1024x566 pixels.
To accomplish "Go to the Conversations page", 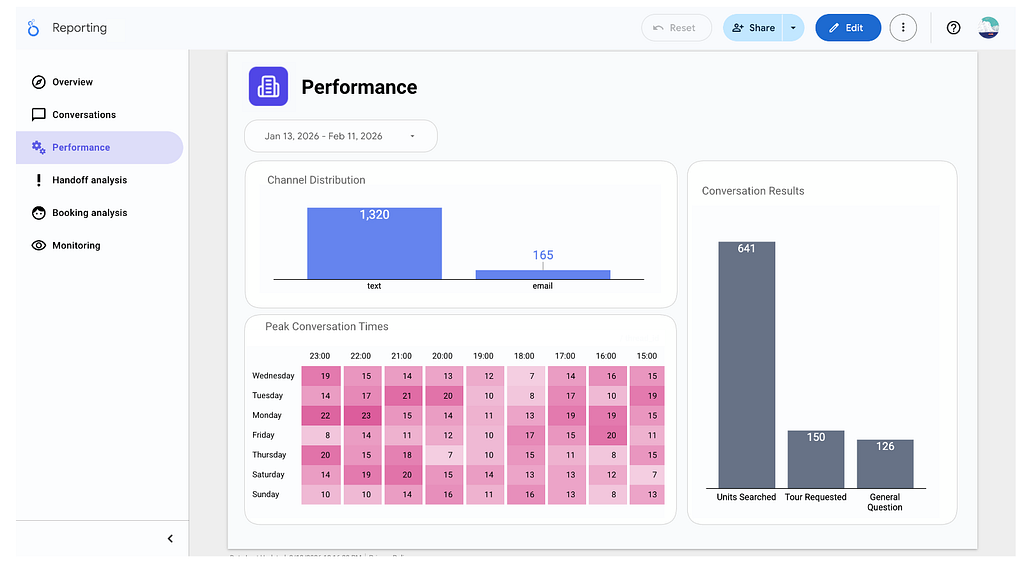I will 99,114.
